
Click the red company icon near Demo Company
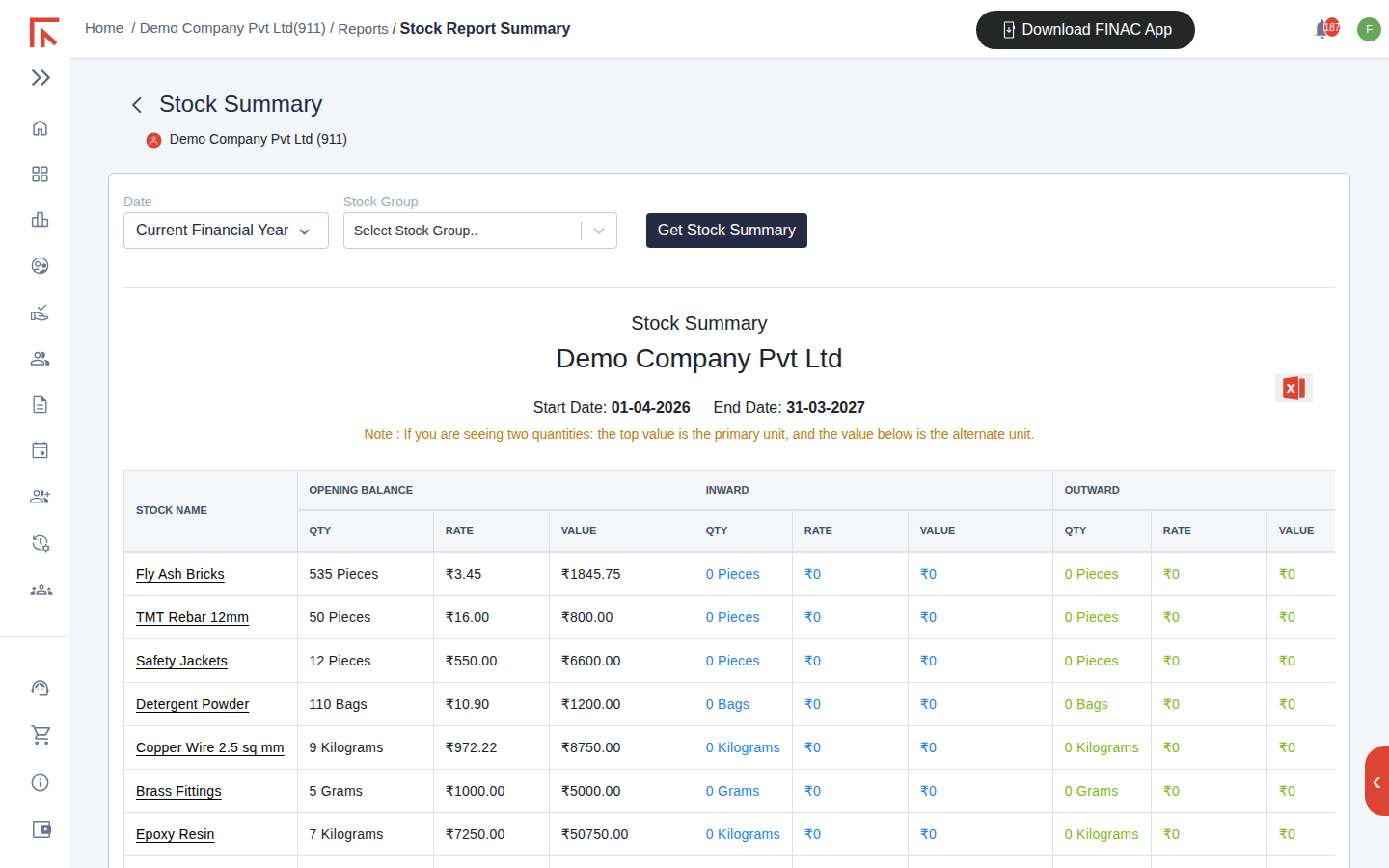(153, 140)
